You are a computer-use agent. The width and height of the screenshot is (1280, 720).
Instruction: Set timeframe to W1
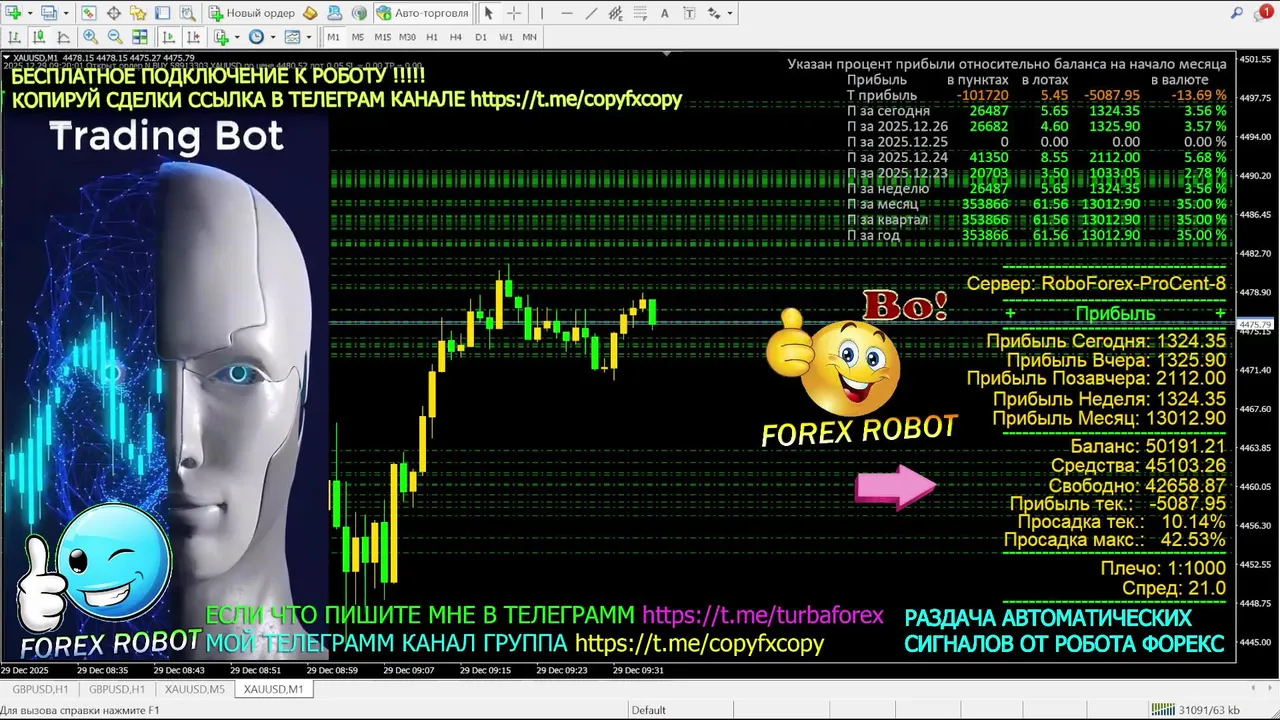tap(506, 37)
